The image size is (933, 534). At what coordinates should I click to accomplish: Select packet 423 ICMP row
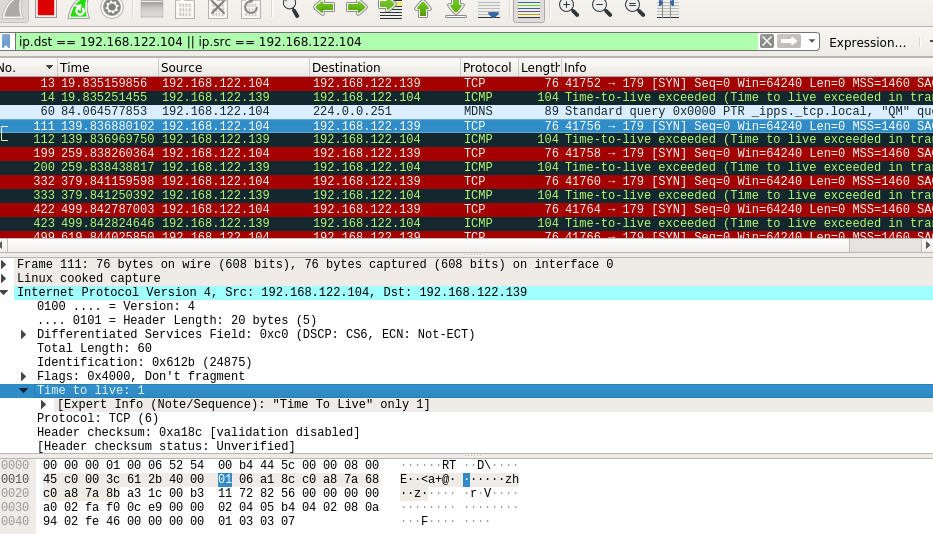pos(466,223)
